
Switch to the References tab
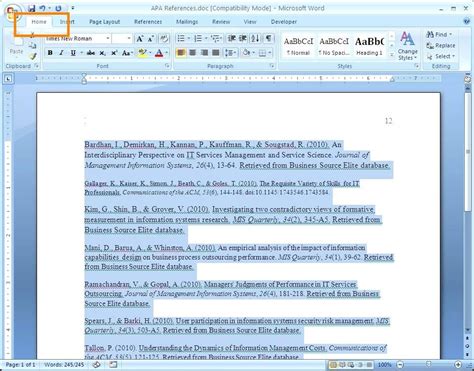148,22
